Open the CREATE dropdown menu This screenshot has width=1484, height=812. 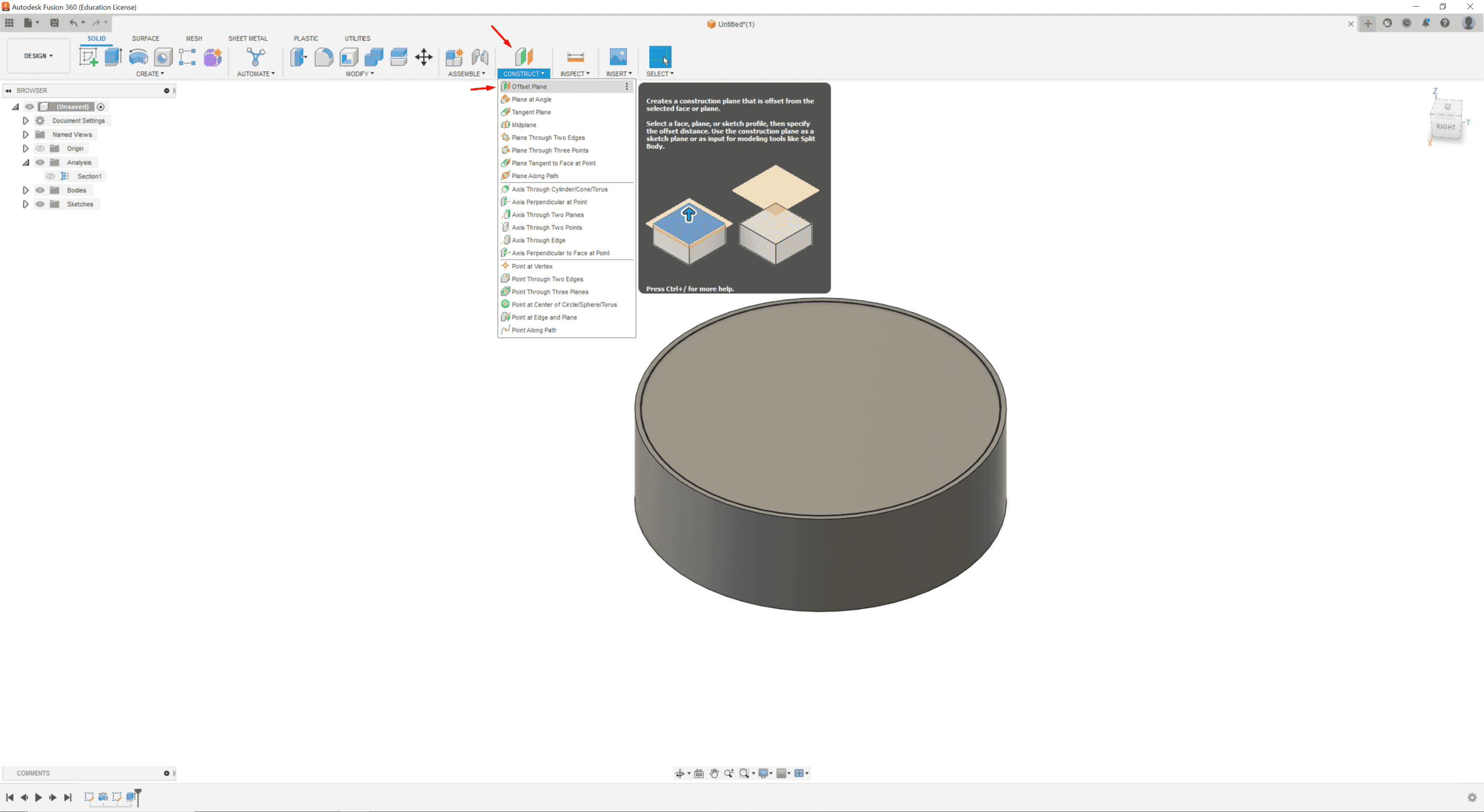click(x=150, y=74)
